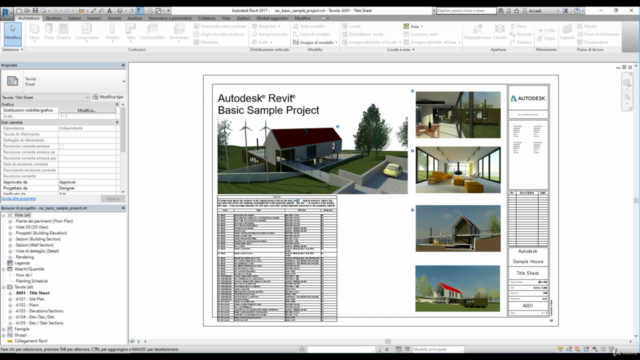Select the Finestra window tool

(x=64, y=32)
